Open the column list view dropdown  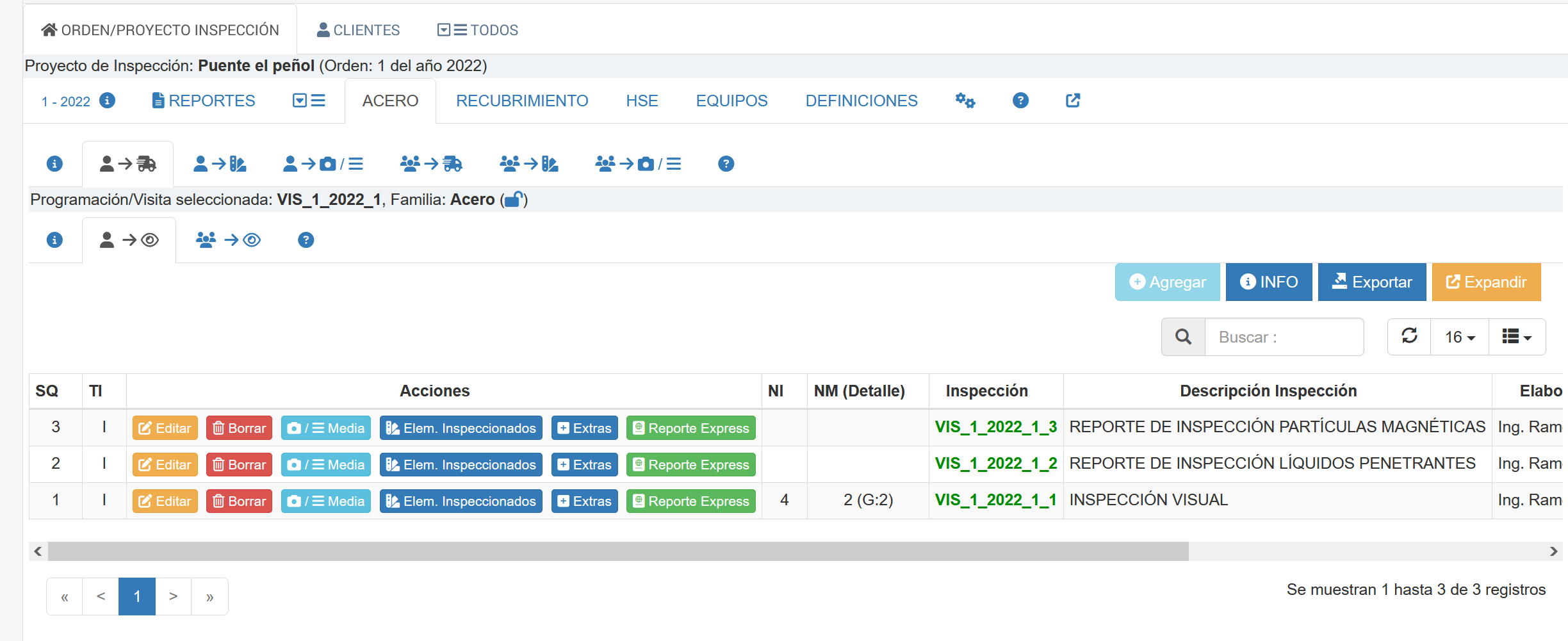pos(1517,337)
